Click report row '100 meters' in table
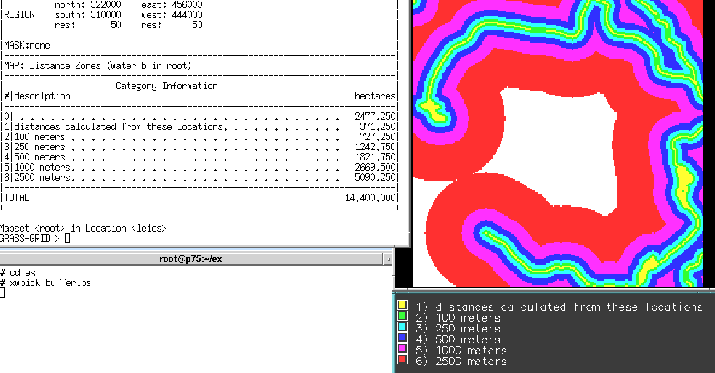This screenshot has width=715, height=373. tap(199, 137)
